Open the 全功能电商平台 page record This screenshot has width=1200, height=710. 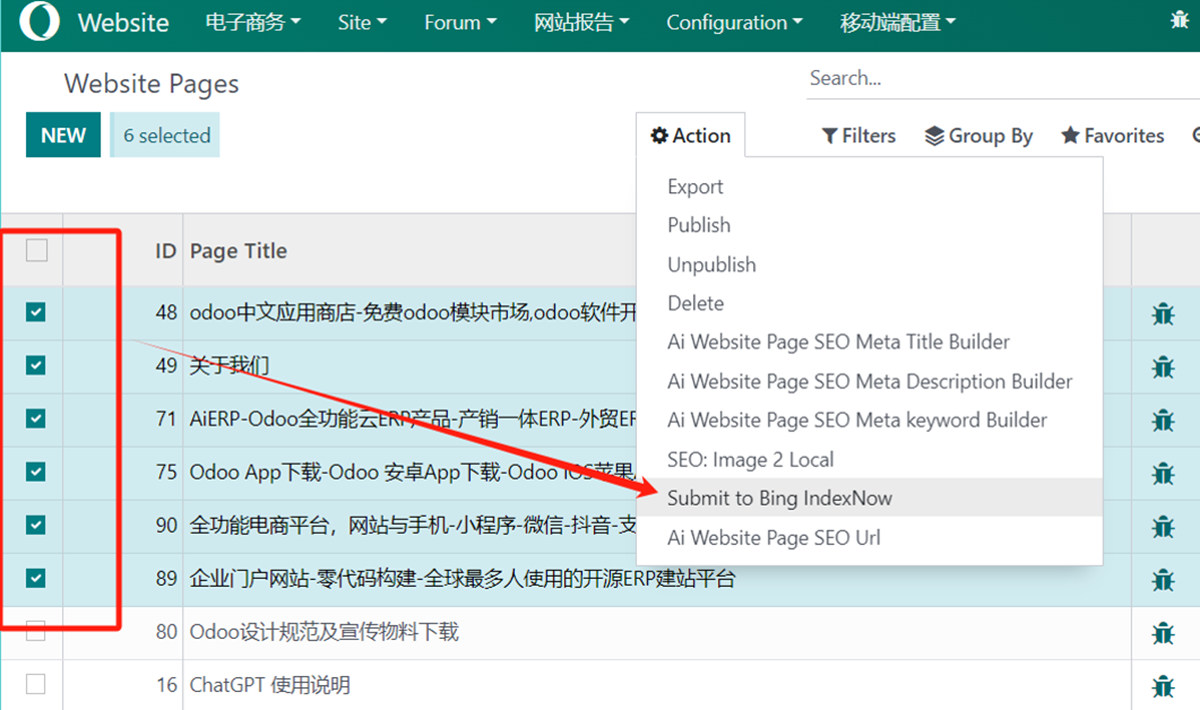pyautogui.click(x=413, y=525)
